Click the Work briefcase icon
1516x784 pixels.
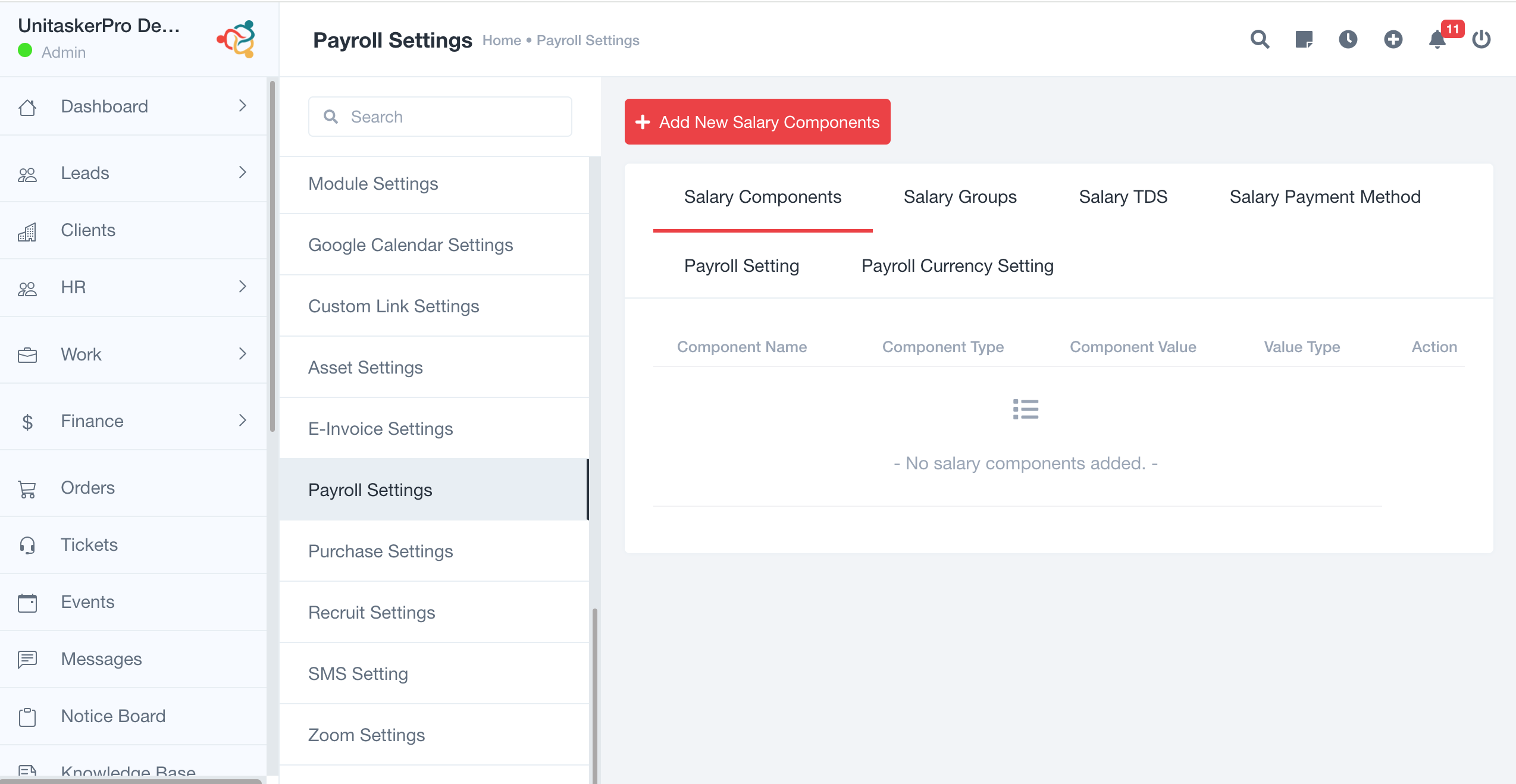27,355
